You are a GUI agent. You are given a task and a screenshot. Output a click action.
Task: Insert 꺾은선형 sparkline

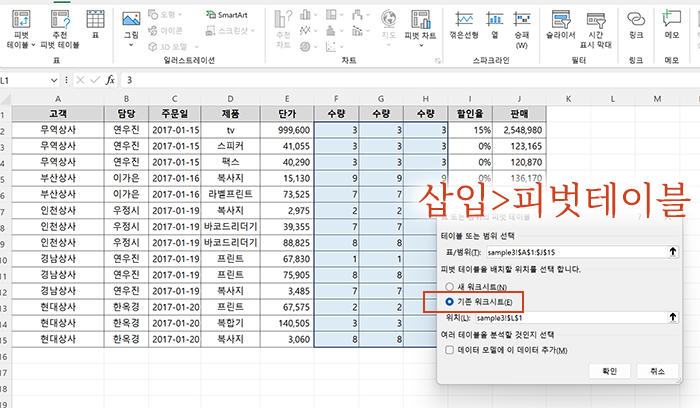click(x=464, y=26)
